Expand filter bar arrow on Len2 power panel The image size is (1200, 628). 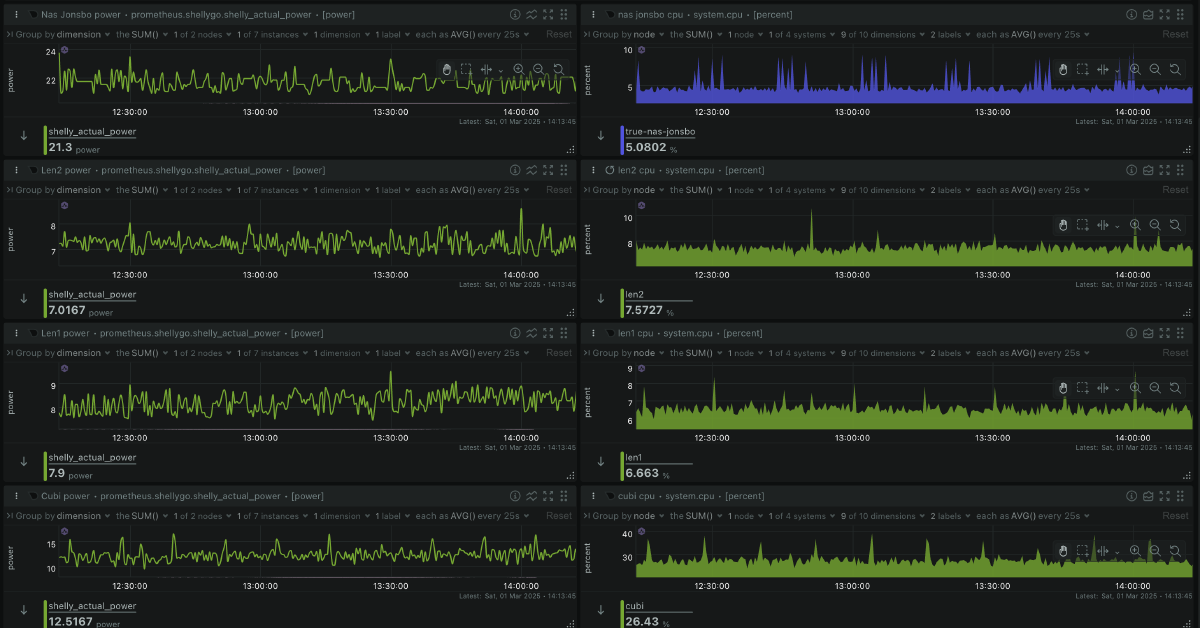pyautogui.click(x=9, y=190)
